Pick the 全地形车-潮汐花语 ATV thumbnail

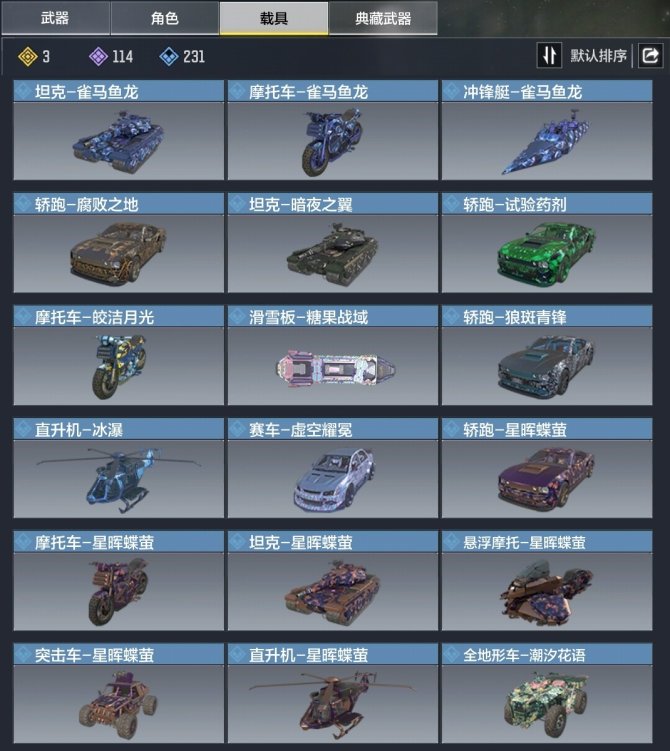pos(547,704)
